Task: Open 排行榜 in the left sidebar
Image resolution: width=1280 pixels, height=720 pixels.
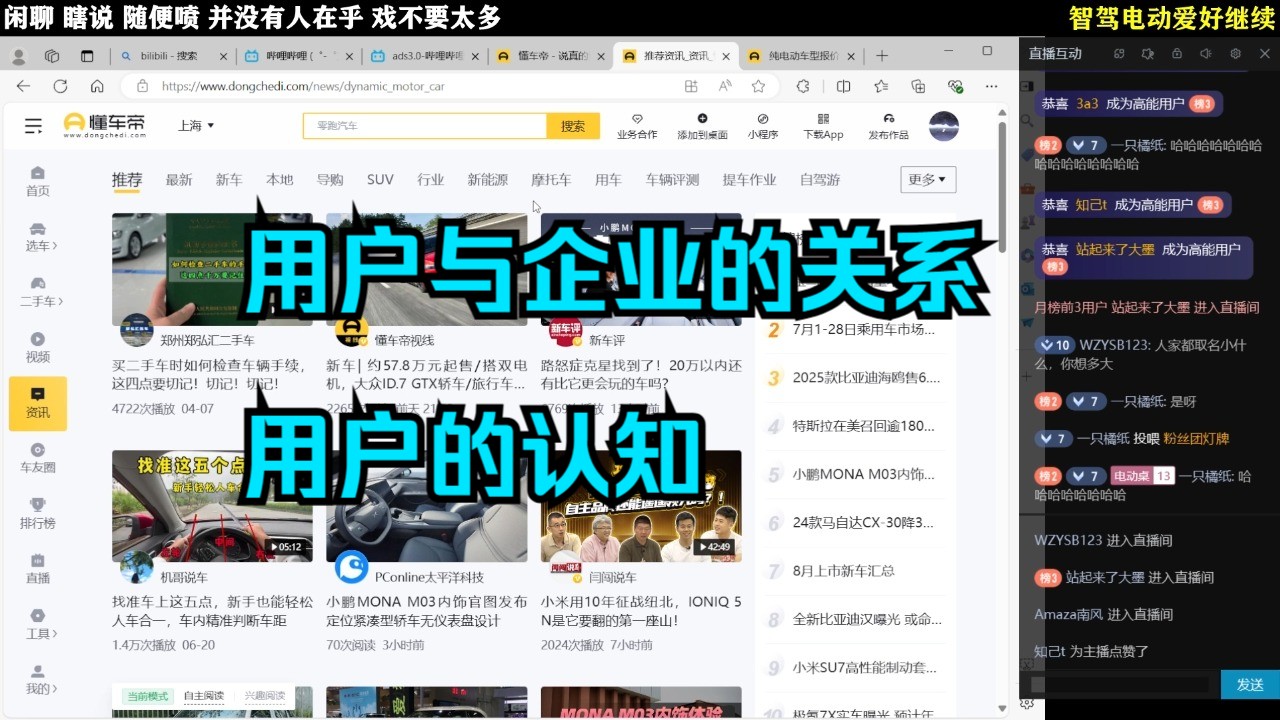Action: tap(38, 513)
